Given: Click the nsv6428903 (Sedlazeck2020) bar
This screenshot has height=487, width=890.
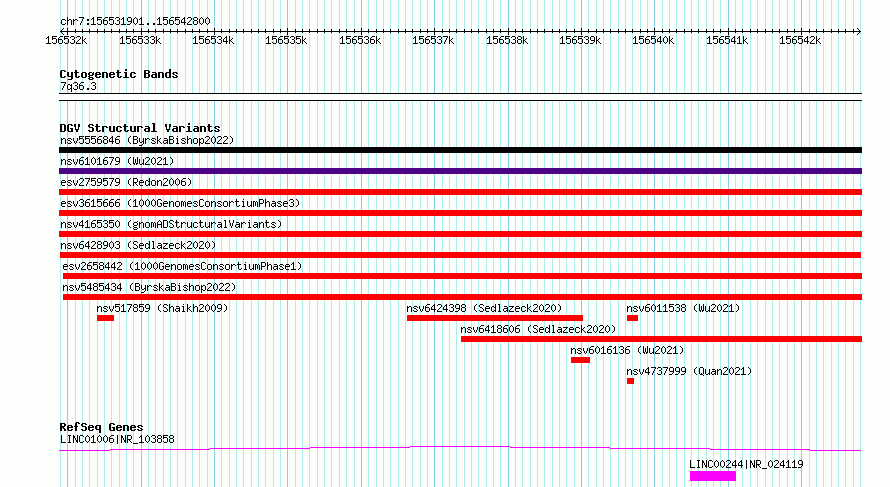Looking at the screenshot, I should click(x=460, y=255).
